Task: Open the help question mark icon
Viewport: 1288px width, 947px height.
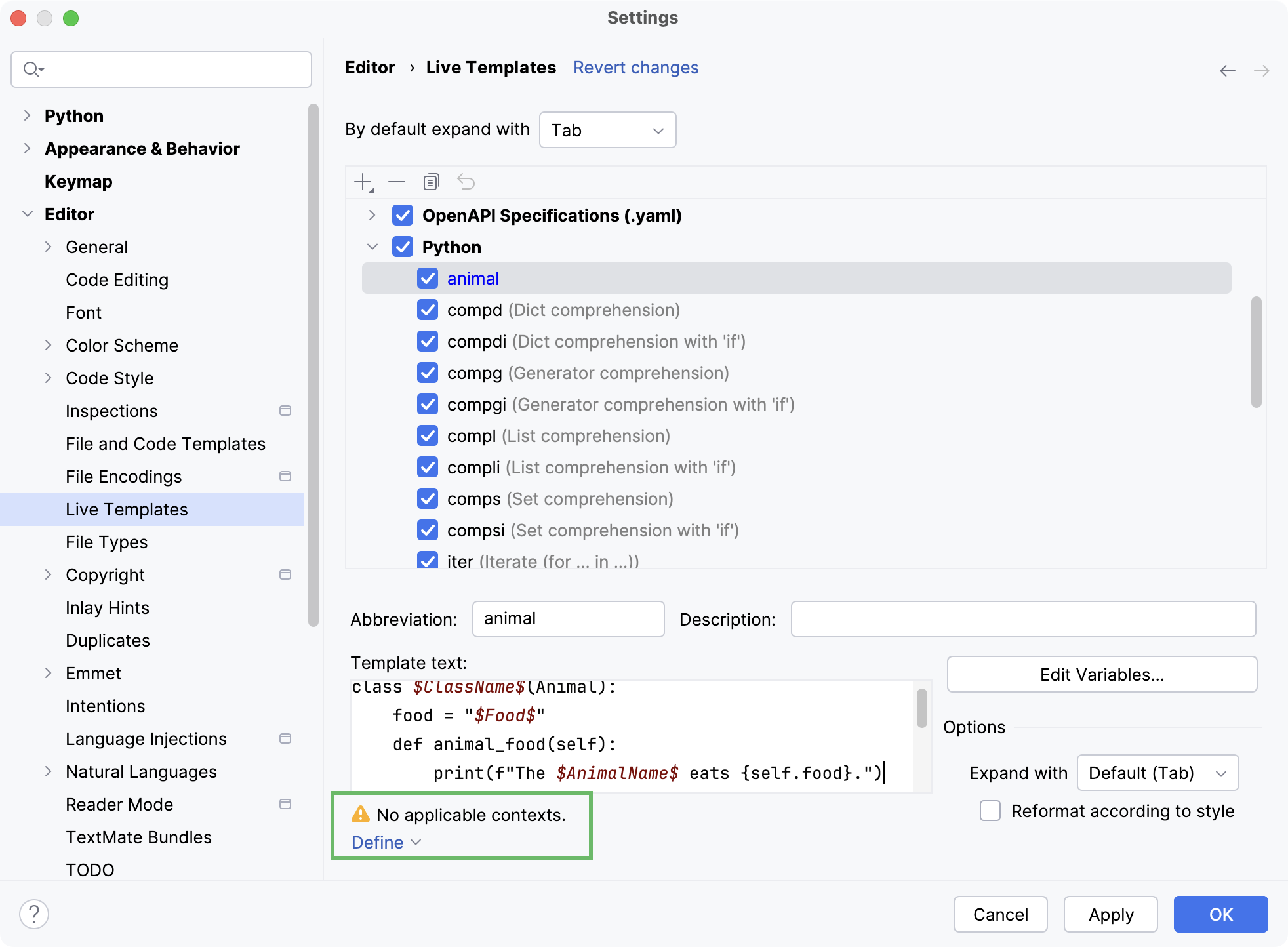Action: (x=34, y=914)
